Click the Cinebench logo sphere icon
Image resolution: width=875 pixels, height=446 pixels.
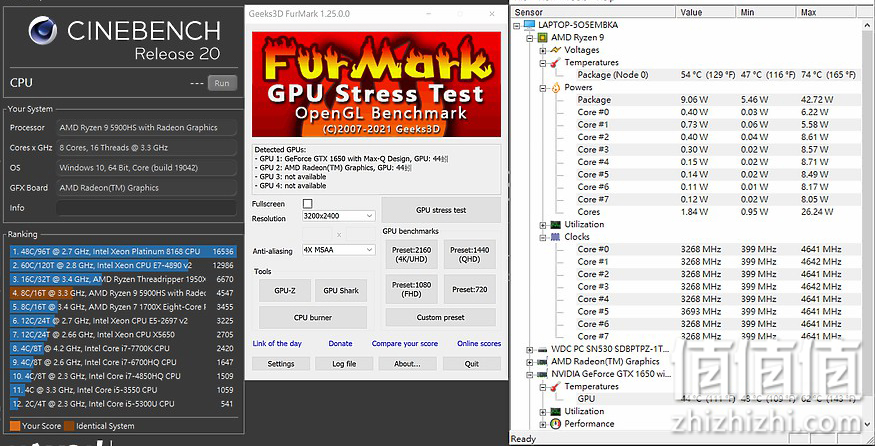coord(42,31)
